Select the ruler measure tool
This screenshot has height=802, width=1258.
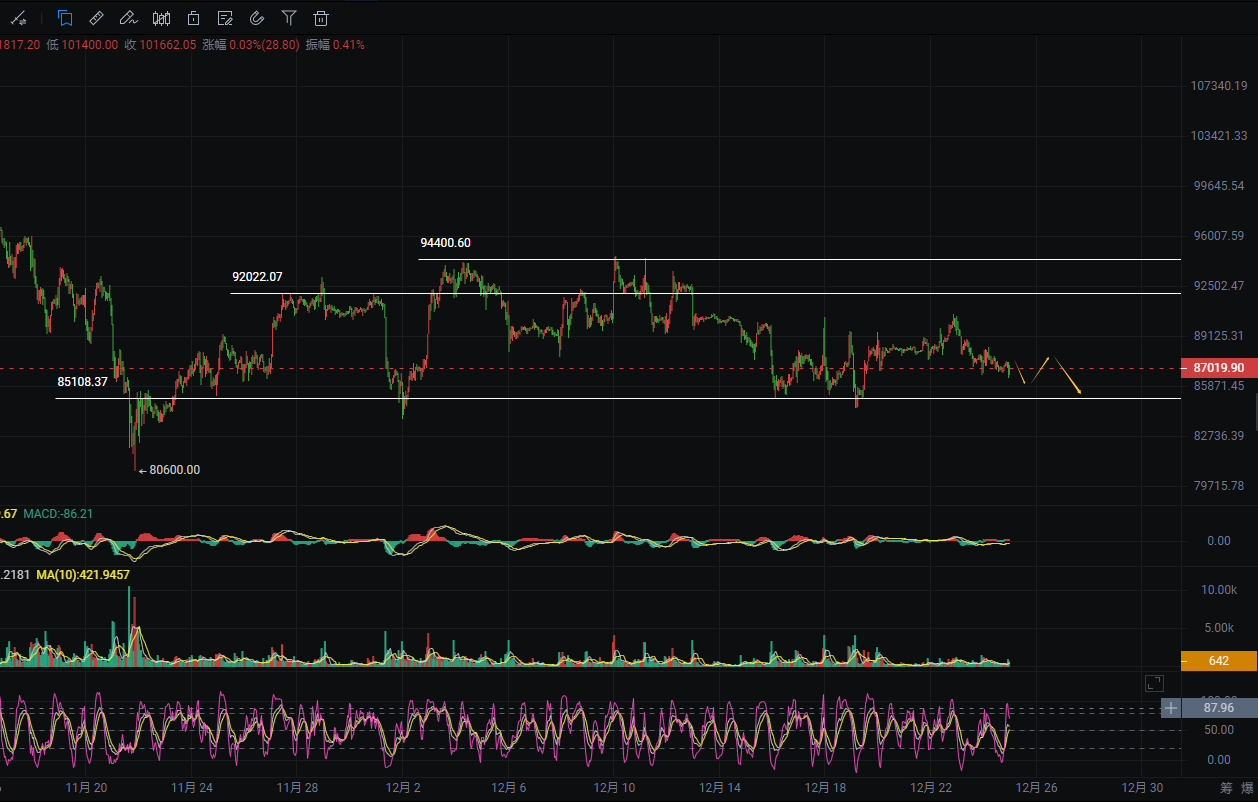96,18
